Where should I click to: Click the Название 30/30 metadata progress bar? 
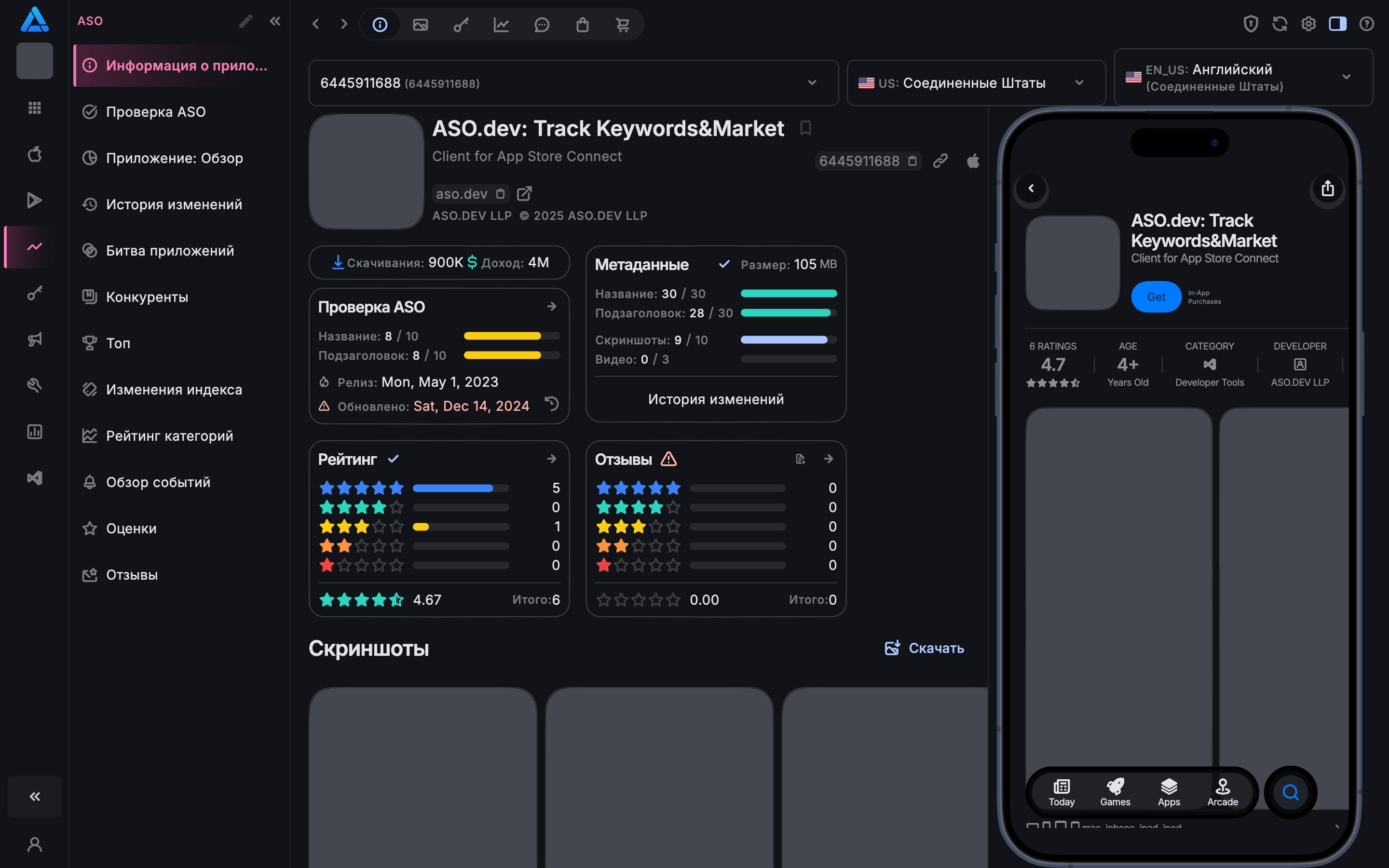click(x=789, y=293)
